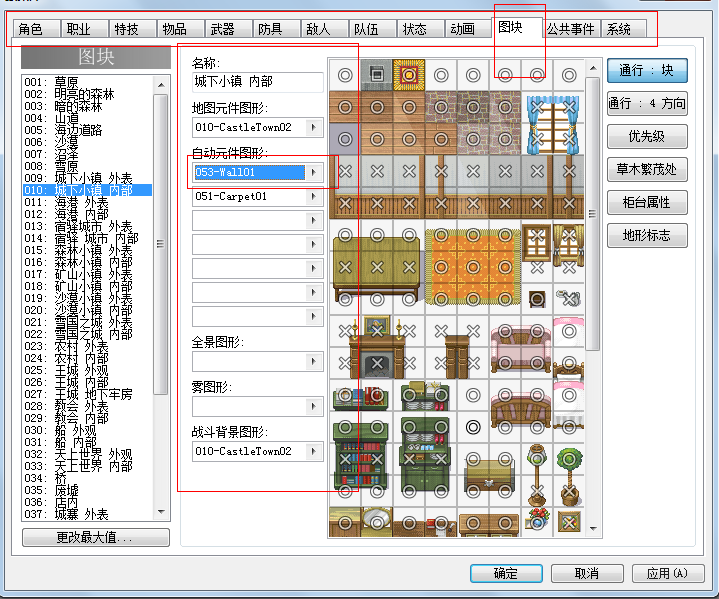The image size is (719, 599).
Task: Select the bold double-circle blank tile
Action: (473, 427)
